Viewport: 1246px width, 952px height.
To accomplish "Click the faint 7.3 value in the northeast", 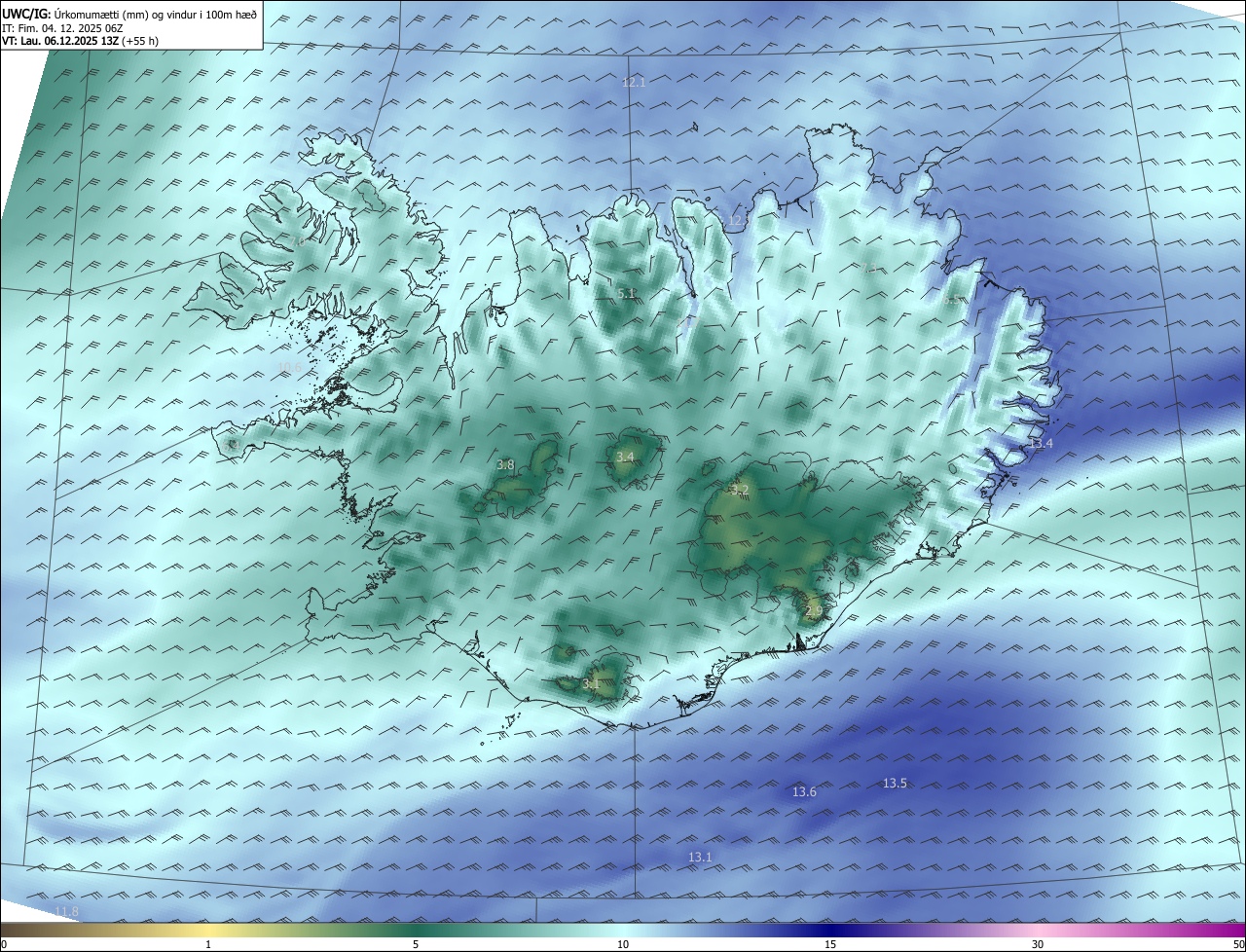I will tap(870, 268).
